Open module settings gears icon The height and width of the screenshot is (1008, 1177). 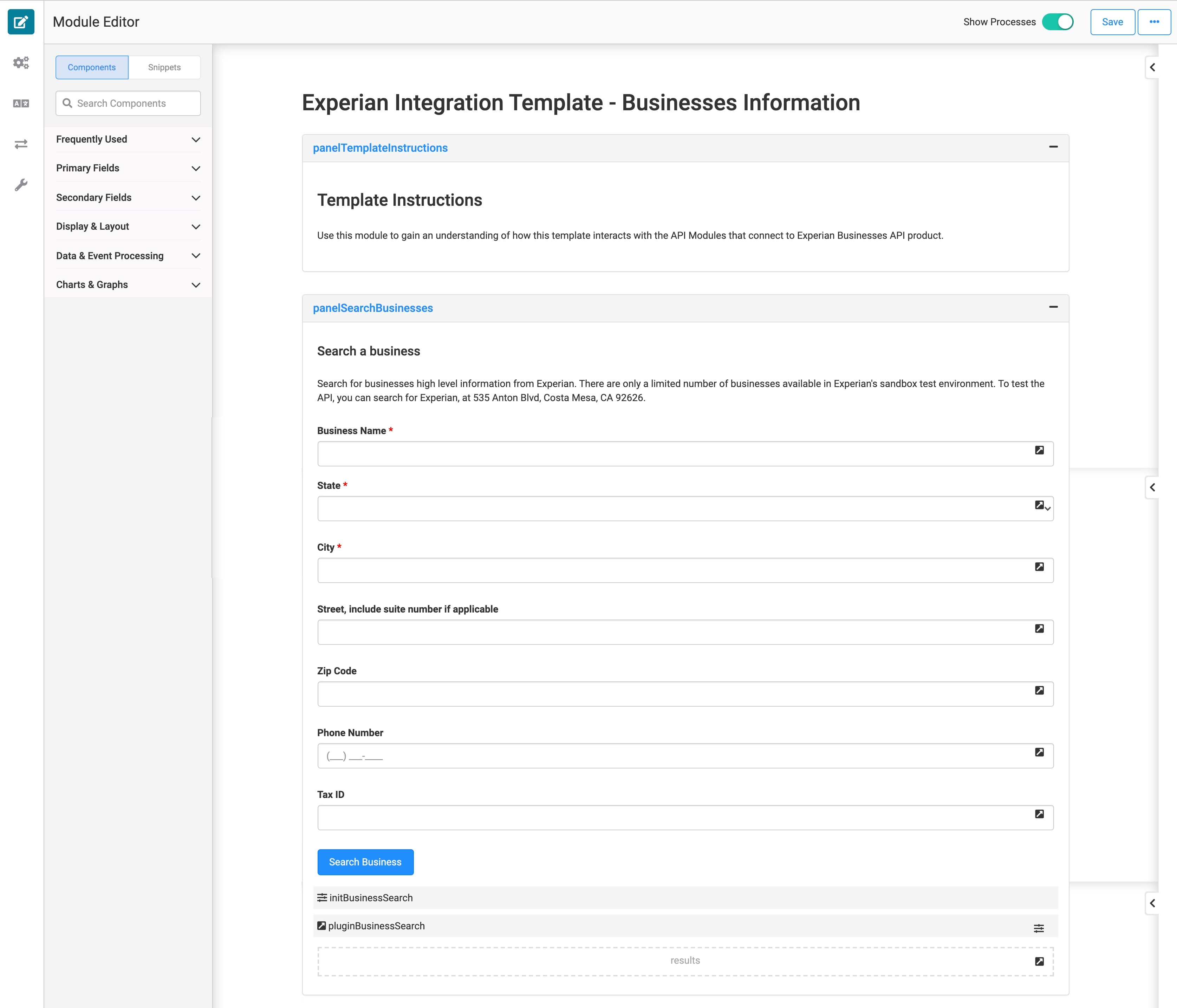click(x=21, y=63)
